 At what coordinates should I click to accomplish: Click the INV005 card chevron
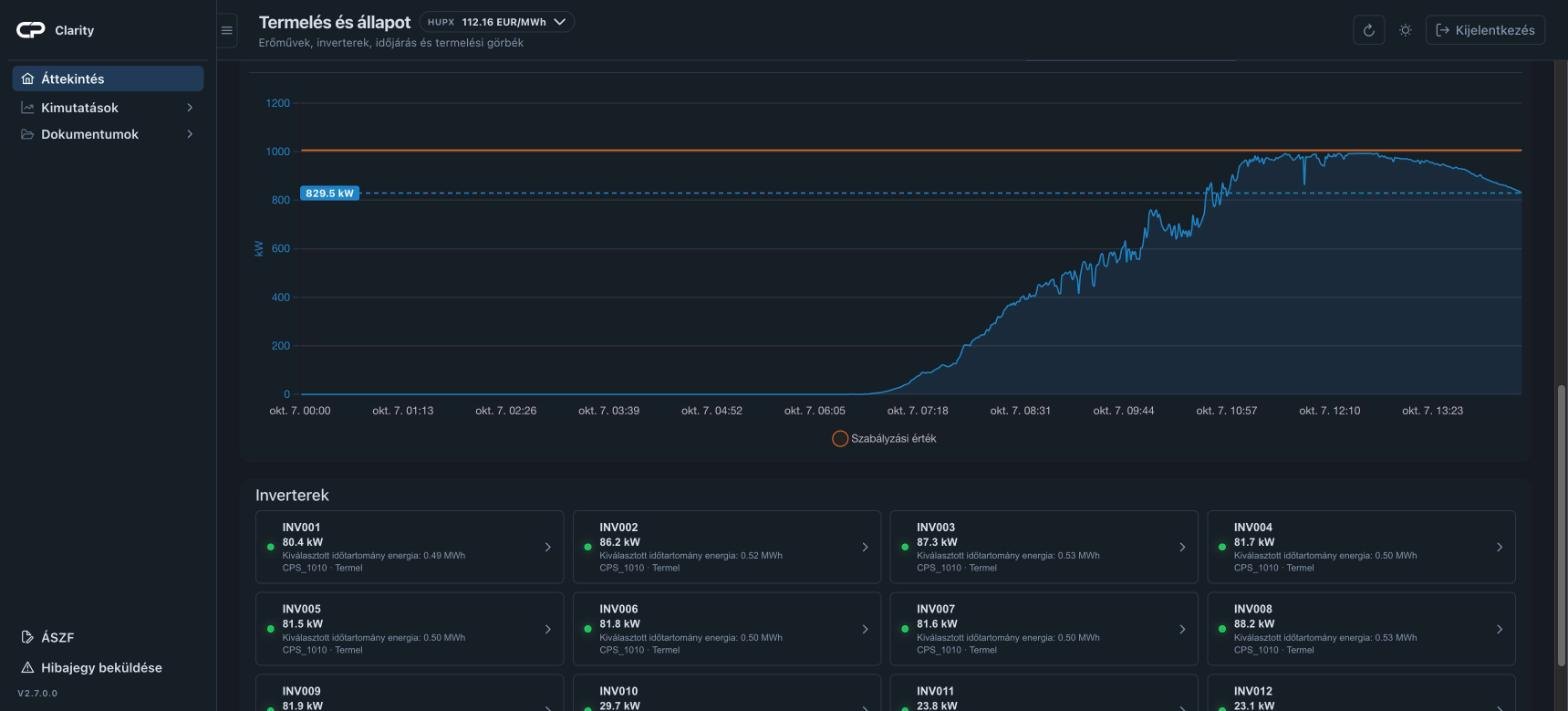(x=548, y=629)
